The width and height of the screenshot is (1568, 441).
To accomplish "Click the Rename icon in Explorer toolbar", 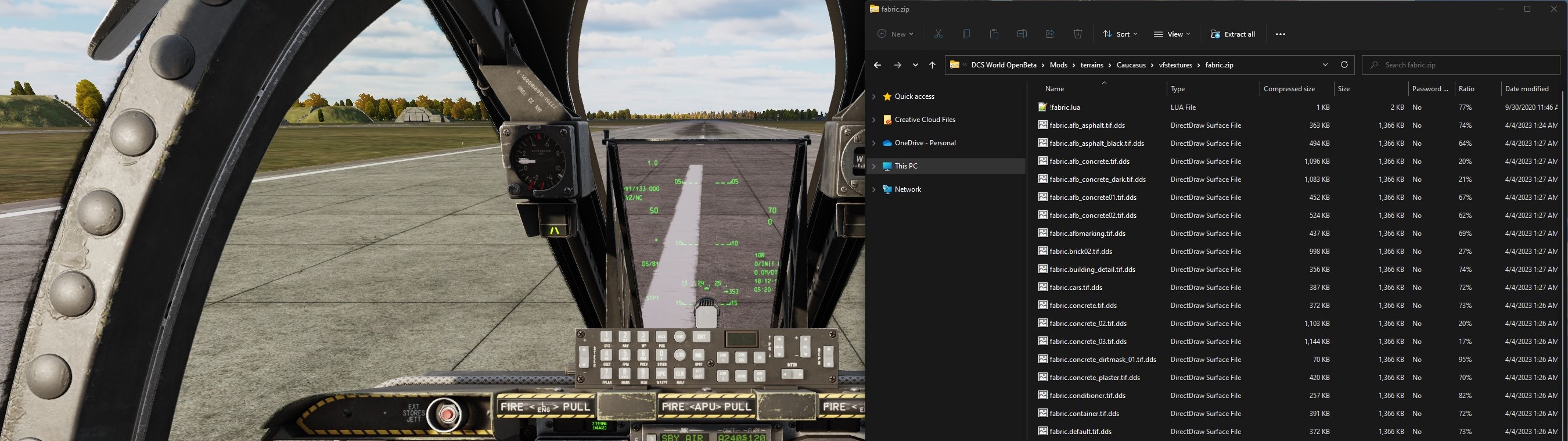I will point(1022,34).
